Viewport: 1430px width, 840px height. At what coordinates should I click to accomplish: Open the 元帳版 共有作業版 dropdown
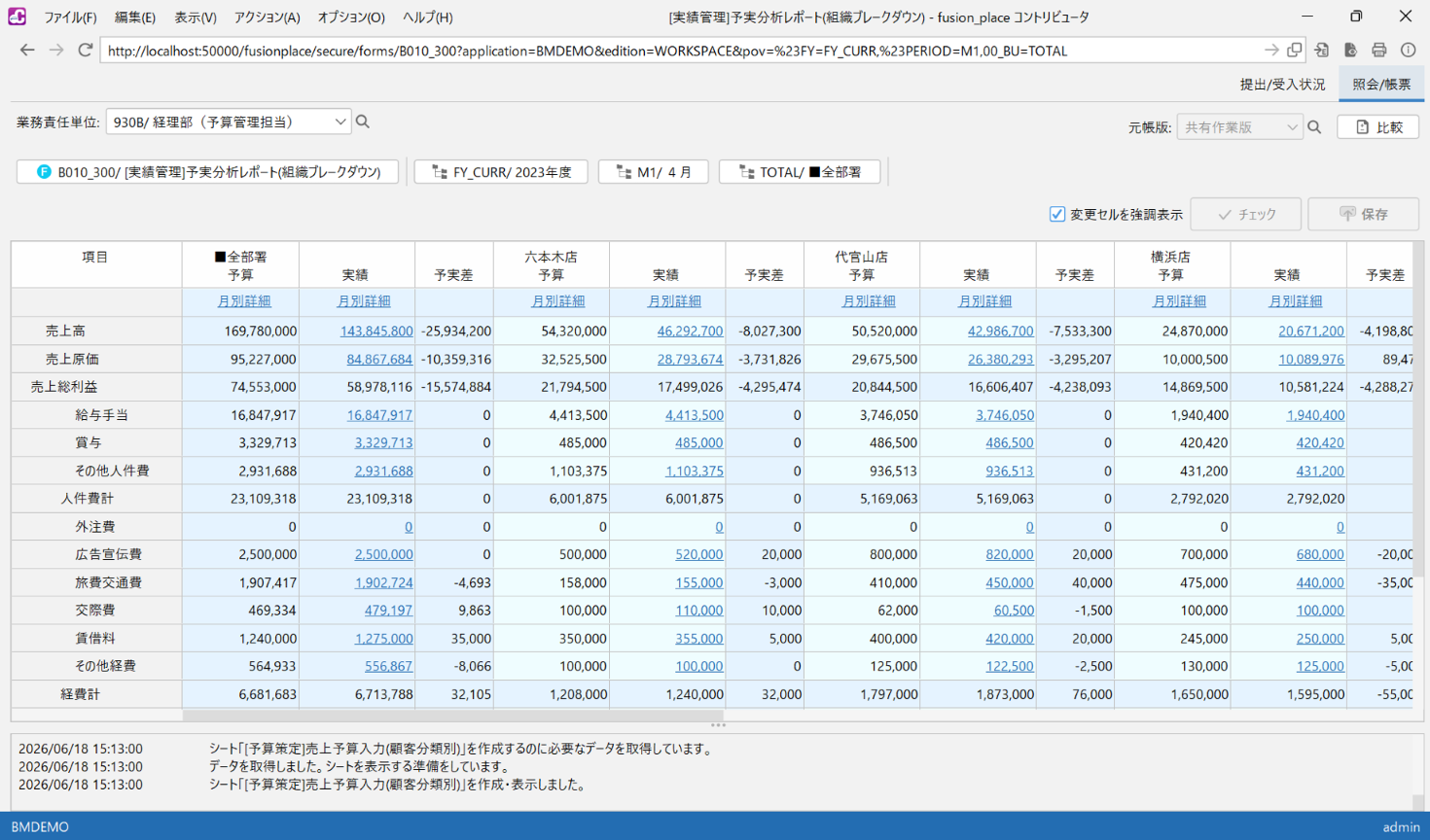coord(1239,127)
